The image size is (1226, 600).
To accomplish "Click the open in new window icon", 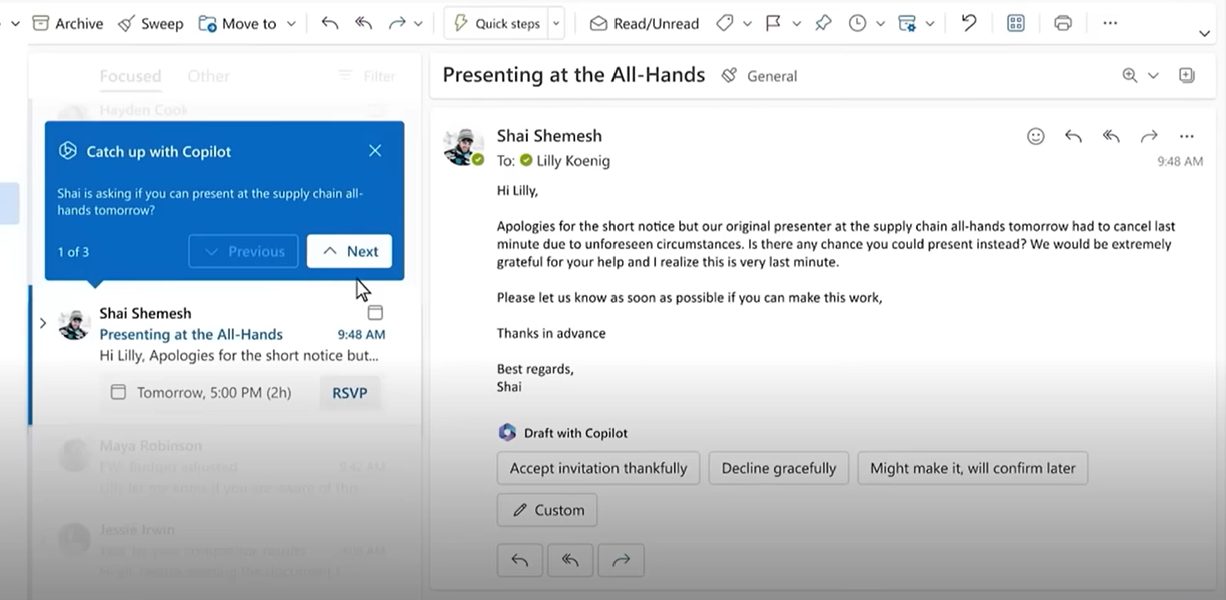I will coord(1187,76).
